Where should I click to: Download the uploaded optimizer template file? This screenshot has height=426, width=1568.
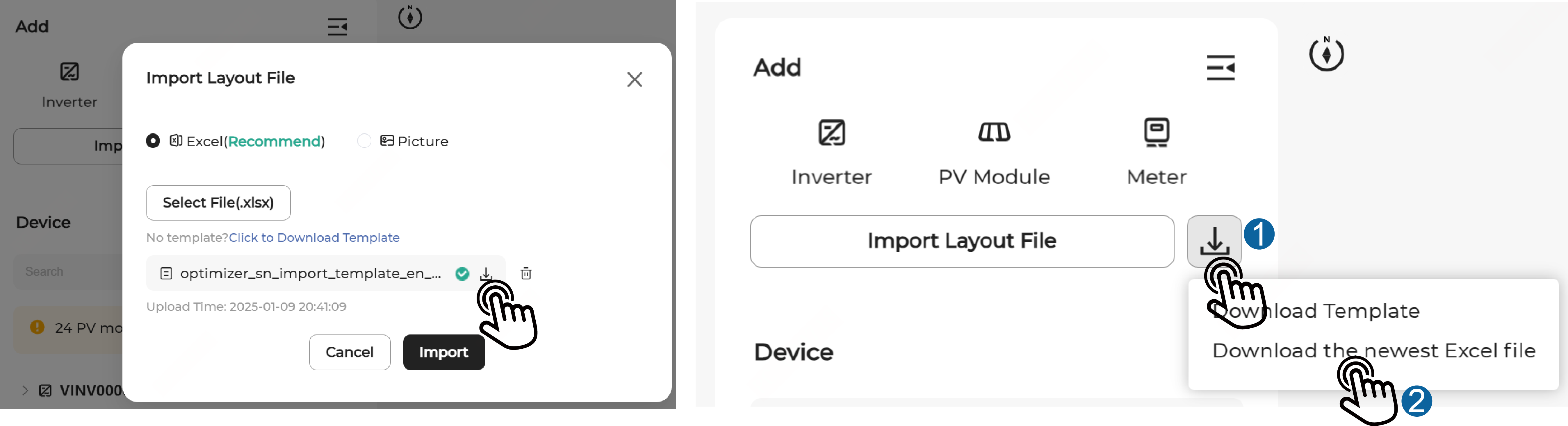pyautogui.click(x=486, y=274)
